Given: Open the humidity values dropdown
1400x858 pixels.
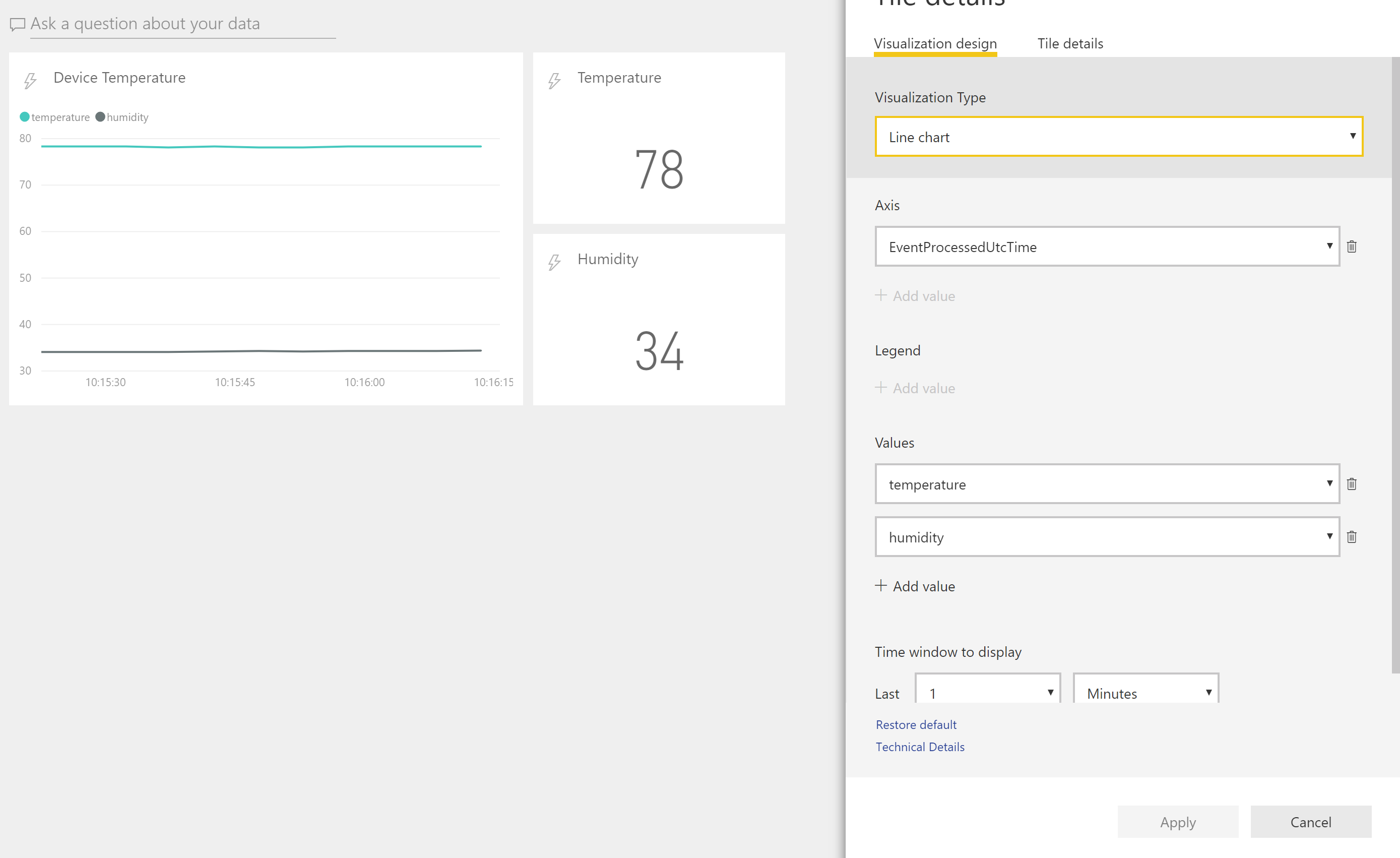Looking at the screenshot, I should pyautogui.click(x=1107, y=537).
